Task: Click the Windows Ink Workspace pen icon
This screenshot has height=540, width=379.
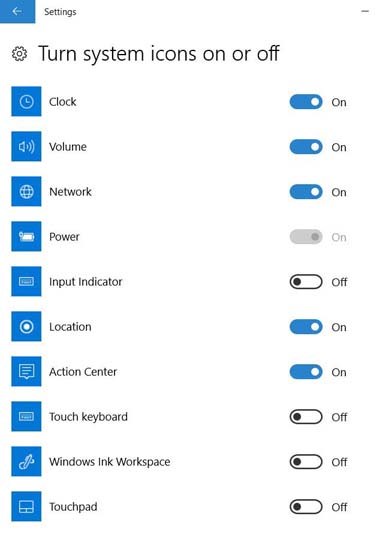Action: (26, 461)
